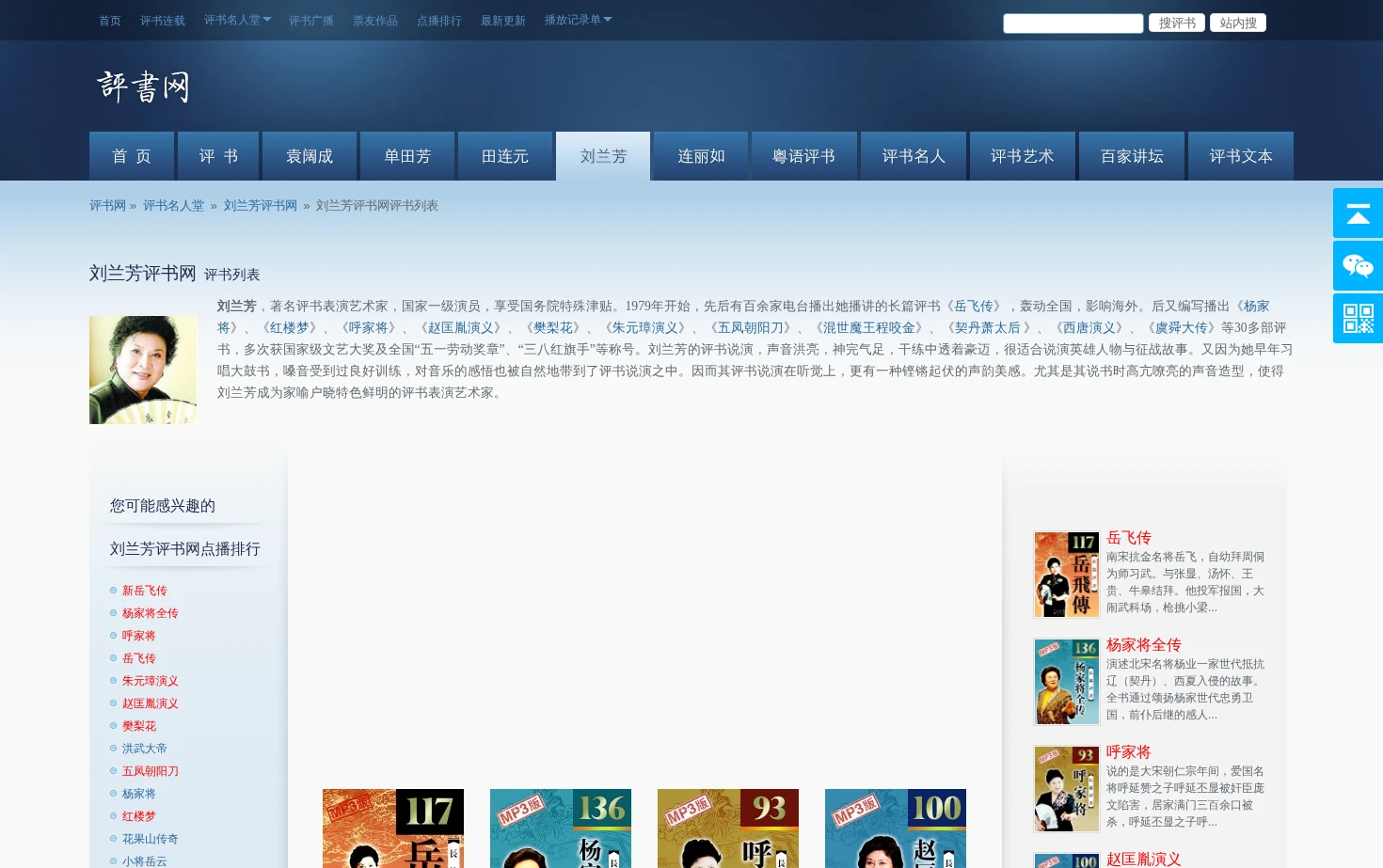This screenshot has width=1383, height=868.
Task: Click the 刘兰芳 portrait photo
Action: (x=143, y=370)
